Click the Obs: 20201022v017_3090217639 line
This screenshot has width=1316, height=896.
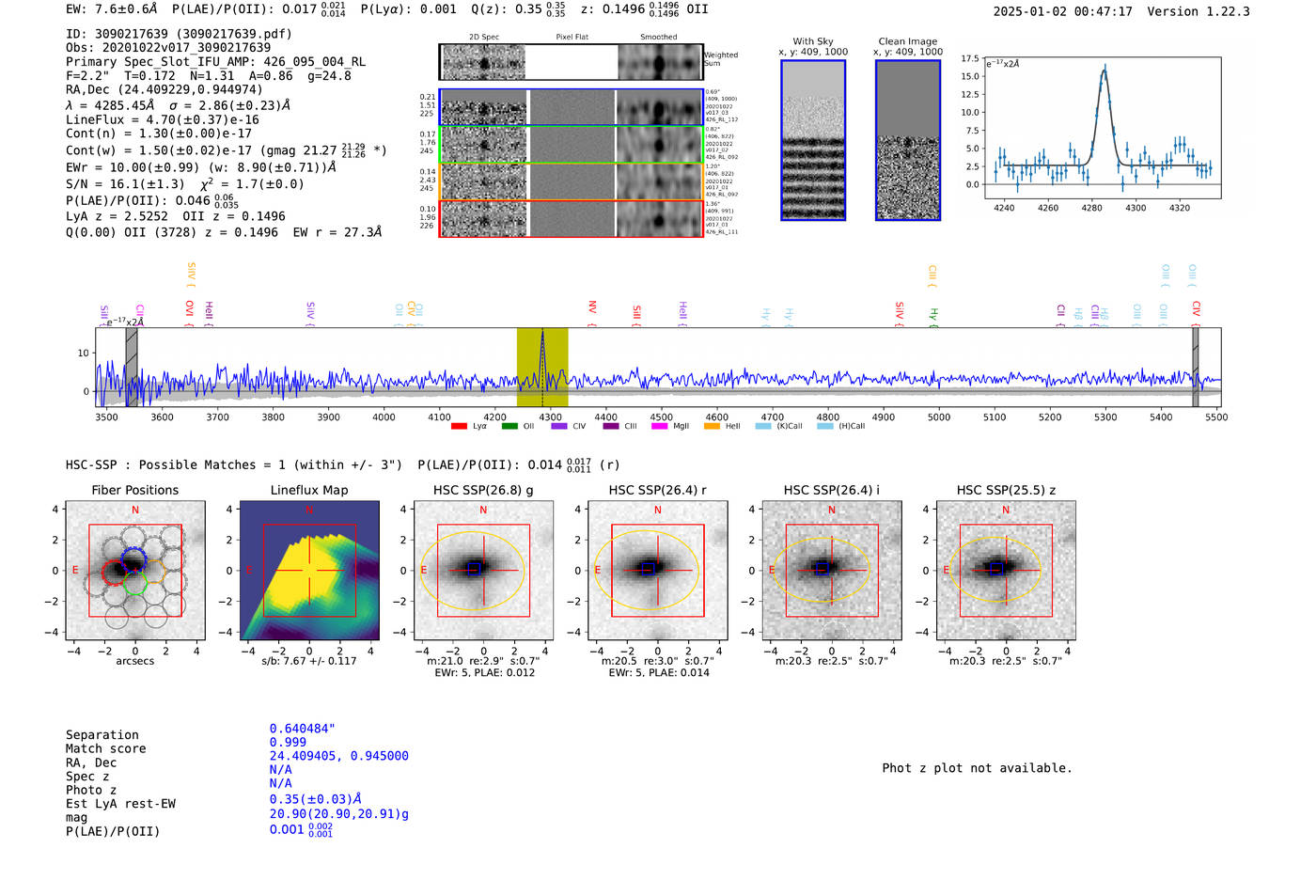pyautogui.click(x=168, y=47)
